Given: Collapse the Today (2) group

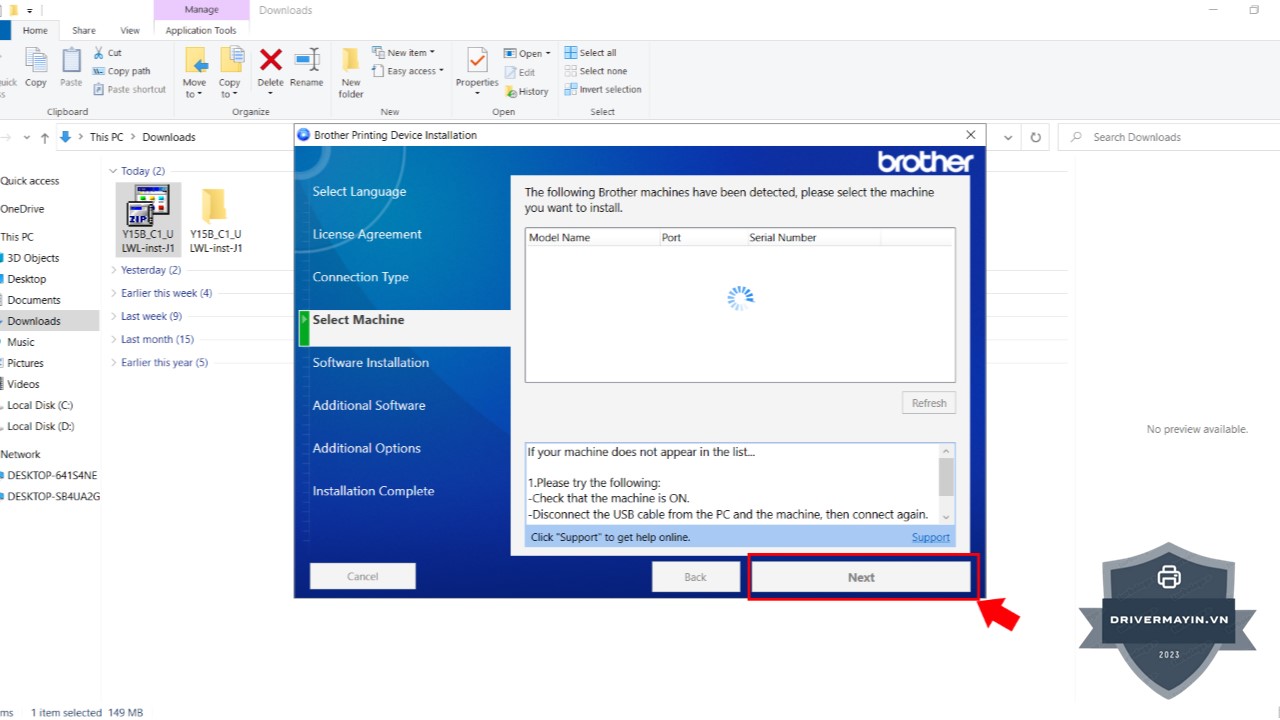Looking at the screenshot, I should tap(113, 171).
